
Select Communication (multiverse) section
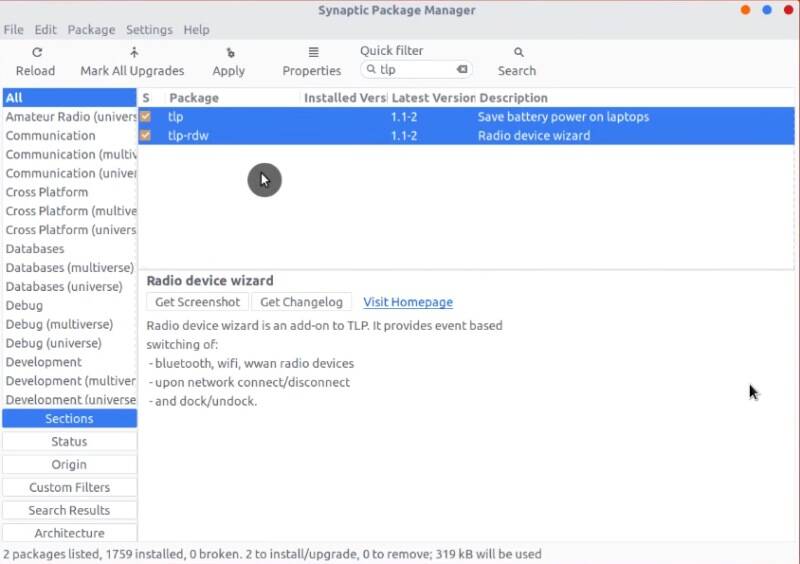click(69, 154)
